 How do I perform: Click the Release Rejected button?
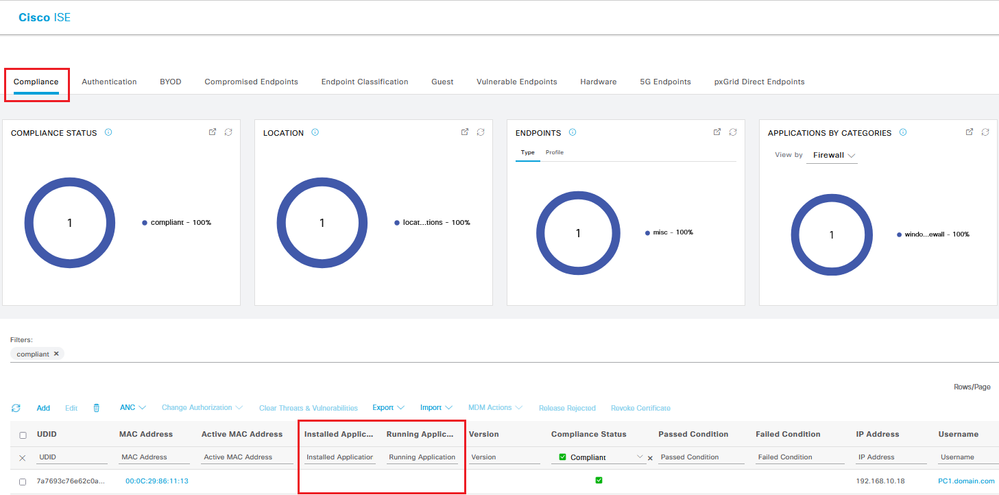tap(567, 408)
